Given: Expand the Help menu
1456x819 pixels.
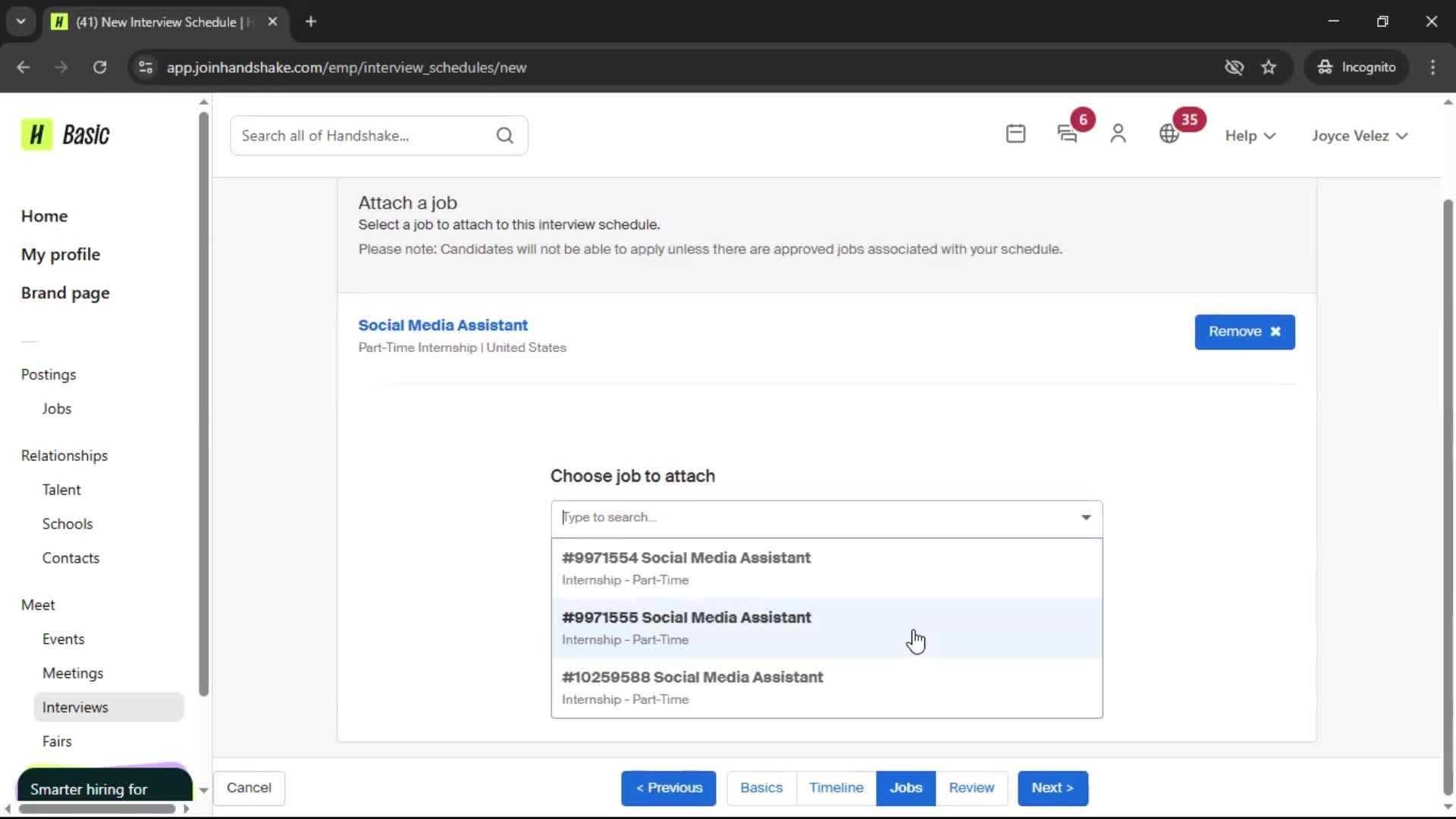Looking at the screenshot, I should pyautogui.click(x=1250, y=136).
